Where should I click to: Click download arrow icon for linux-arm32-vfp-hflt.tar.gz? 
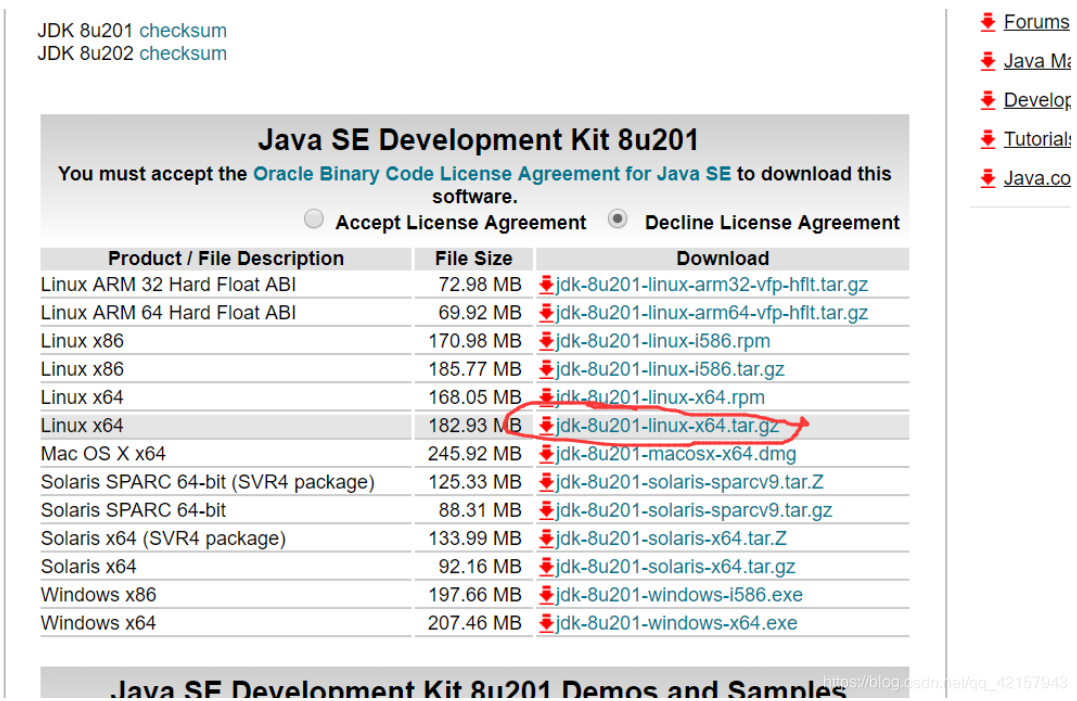pyautogui.click(x=546, y=285)
